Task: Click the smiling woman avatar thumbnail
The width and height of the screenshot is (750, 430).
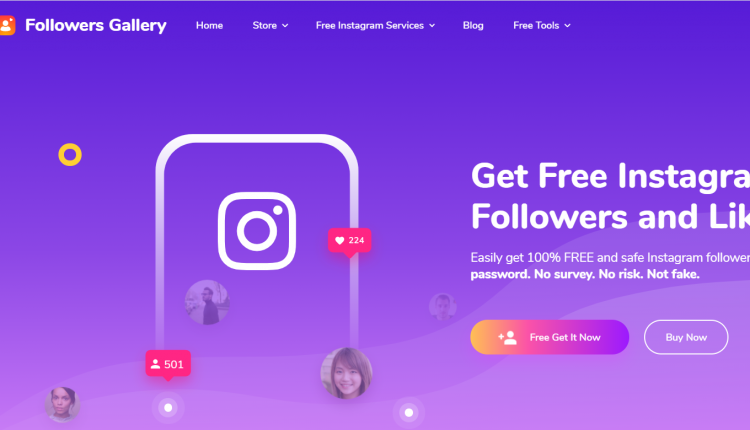Action: click(x=346, y=373)
